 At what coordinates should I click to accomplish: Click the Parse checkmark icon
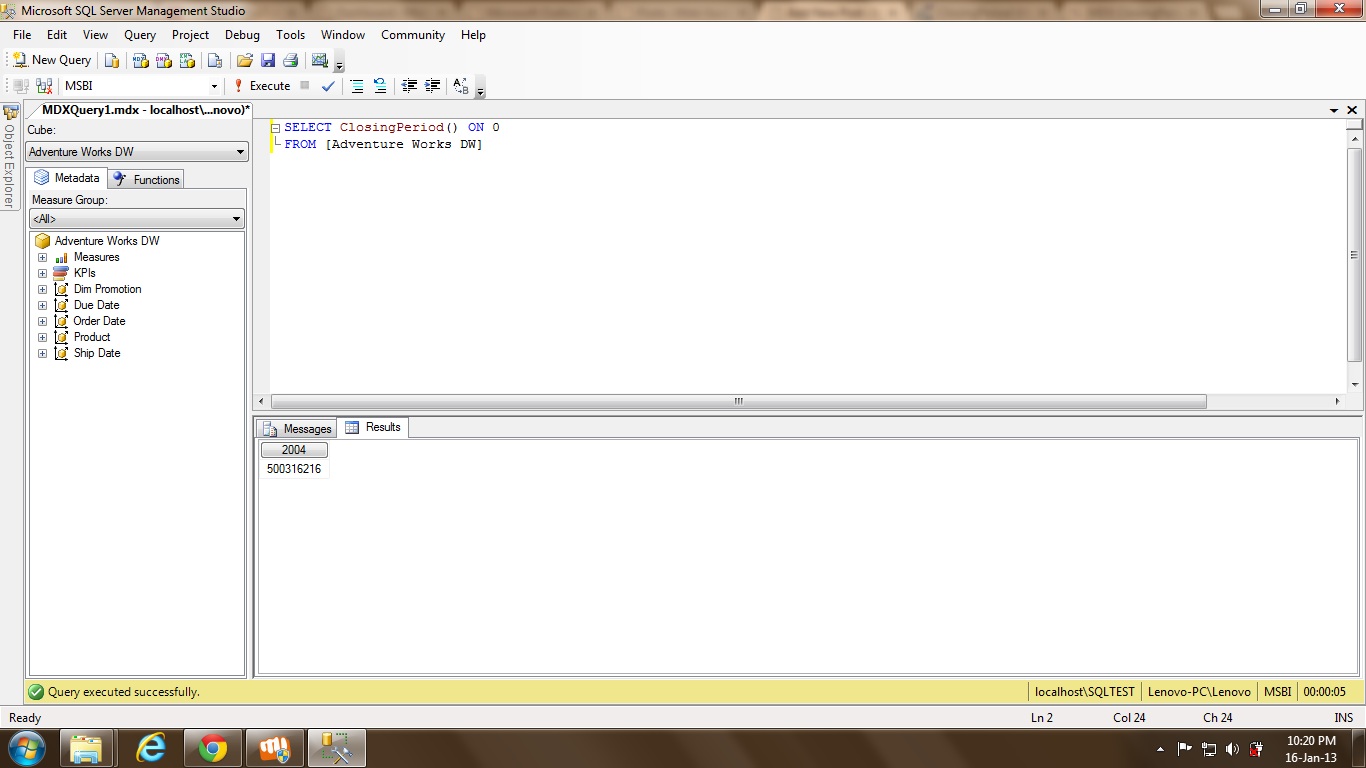pos(328,86)
